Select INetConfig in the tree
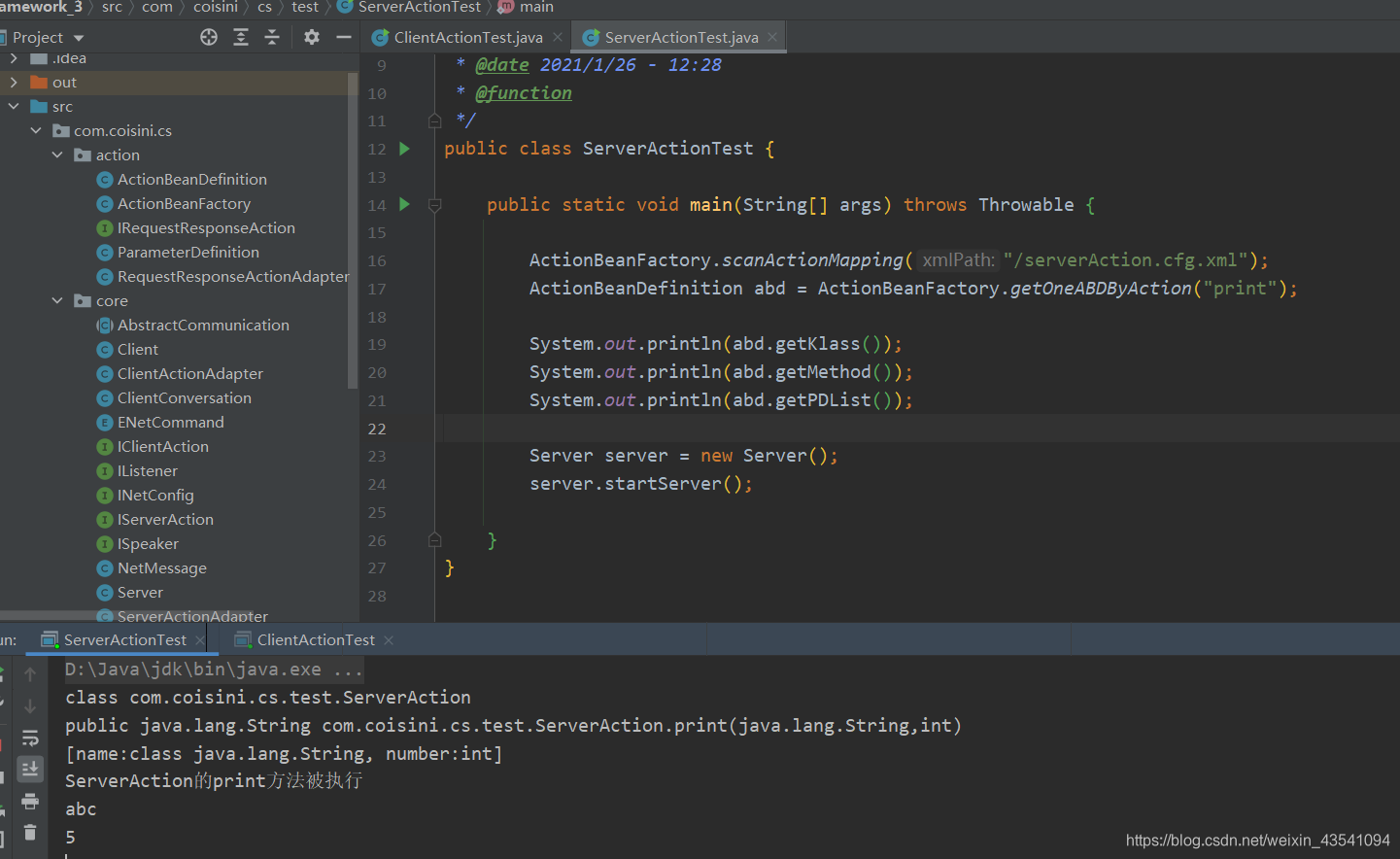1400x859 pixels. point(155,496)
